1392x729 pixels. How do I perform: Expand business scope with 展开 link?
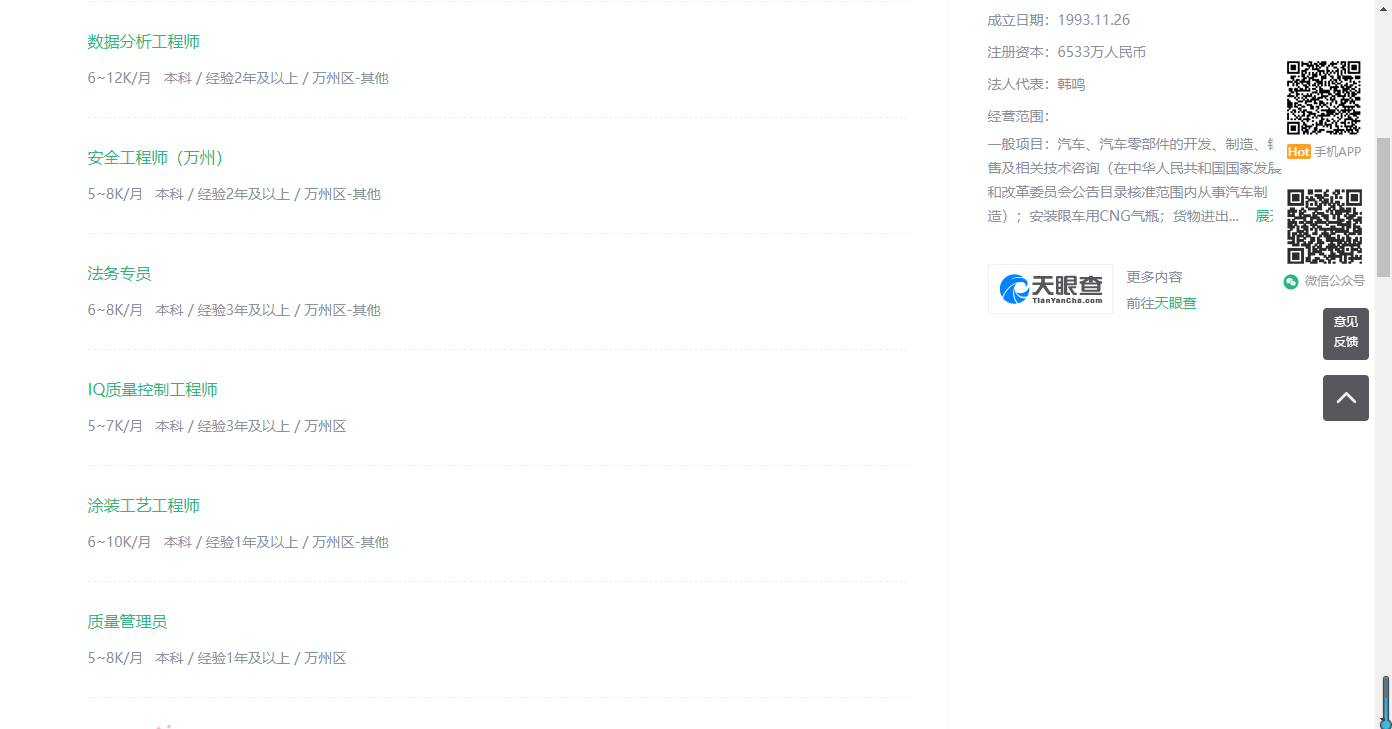pyautogui.click(x=1264, y=216)
